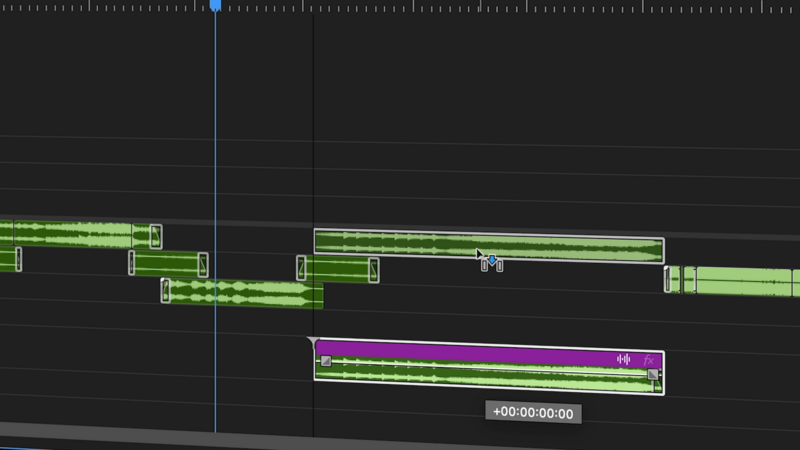
Task: Click the first edit handle of the far-right clip
Action: tap(668, 279)
